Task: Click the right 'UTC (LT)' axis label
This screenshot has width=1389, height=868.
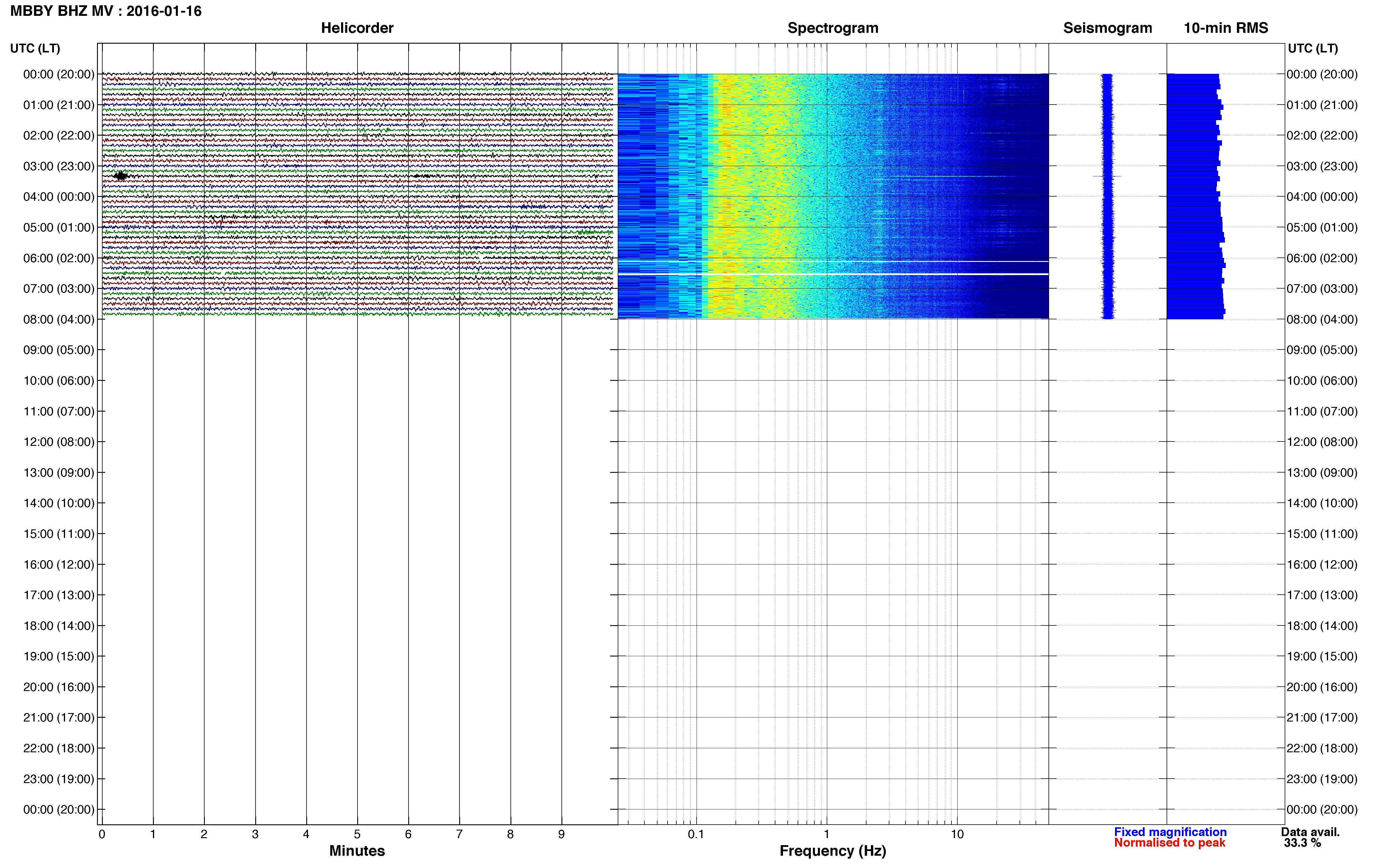Action: coord(1313,48)
